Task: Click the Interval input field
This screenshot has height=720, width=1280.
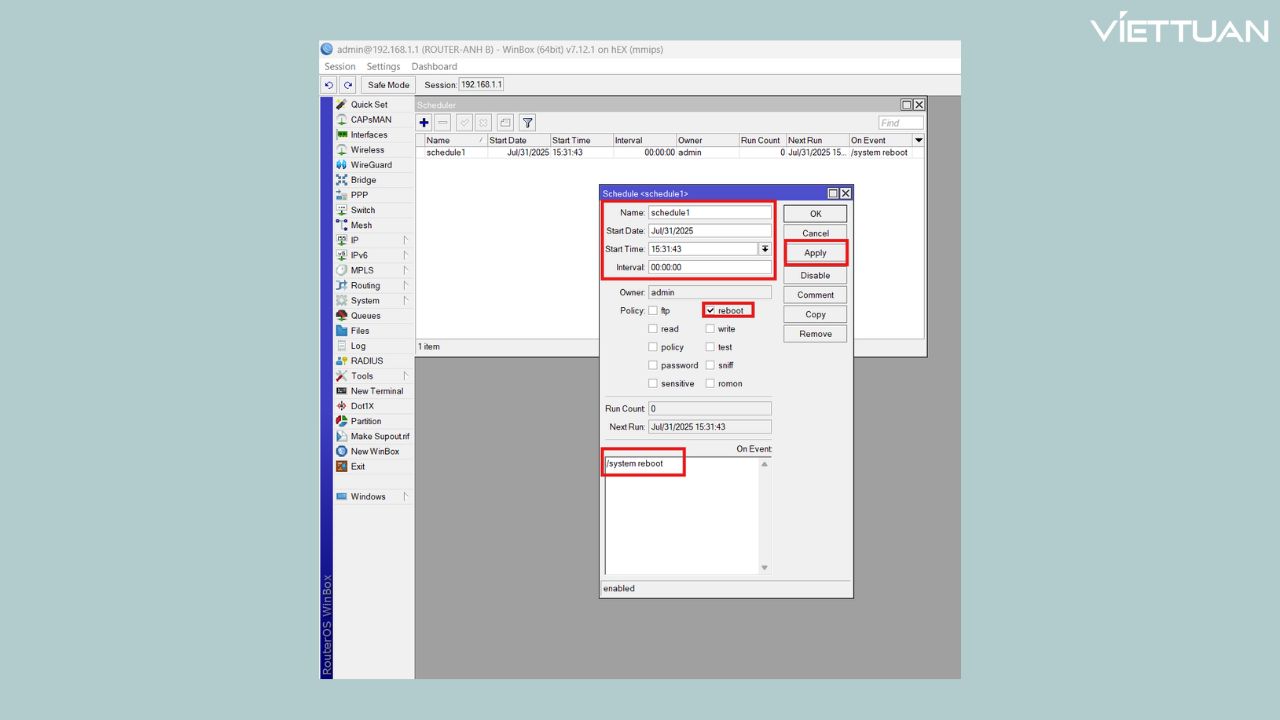Action: coord(709,268)
